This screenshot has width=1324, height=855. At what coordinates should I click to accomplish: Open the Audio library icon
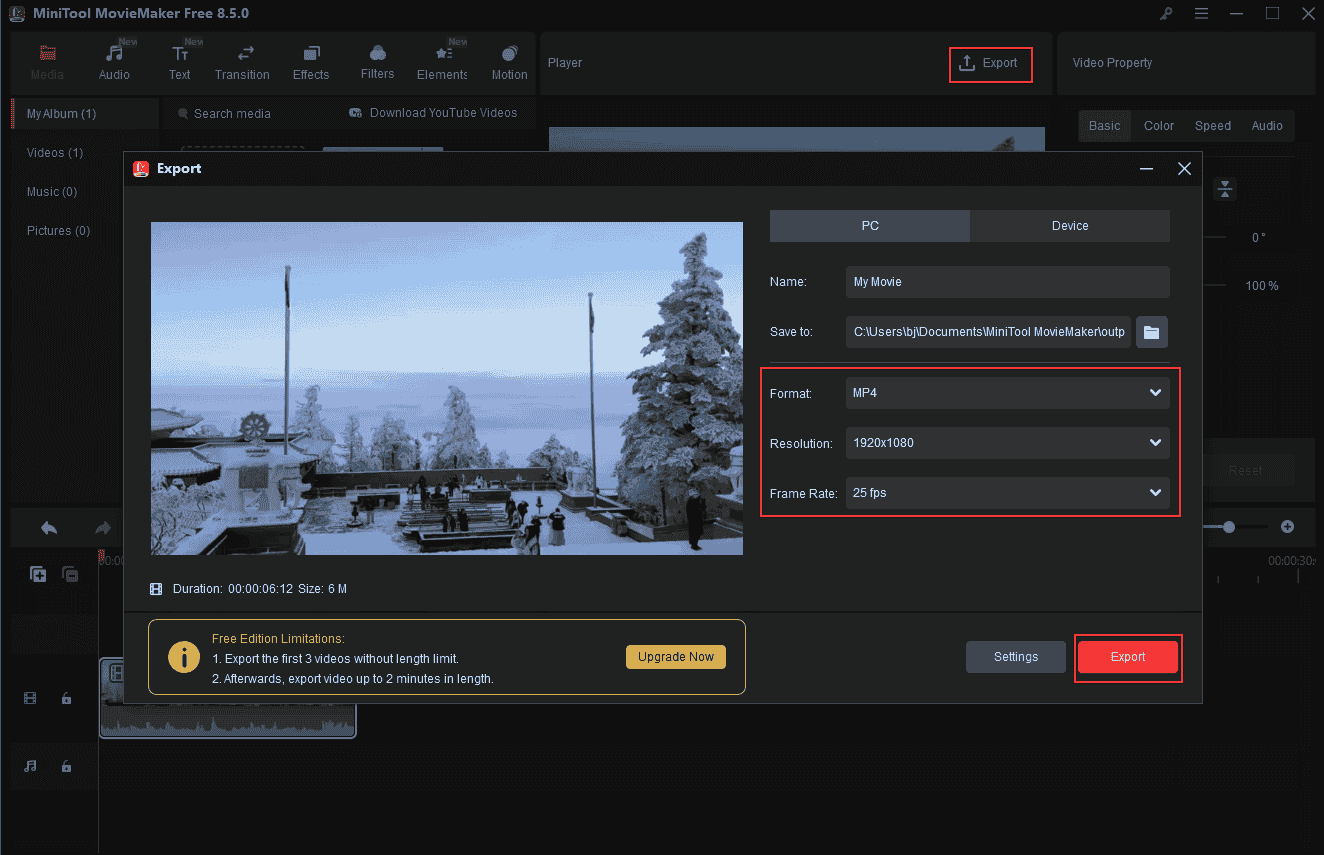point(114,51)
